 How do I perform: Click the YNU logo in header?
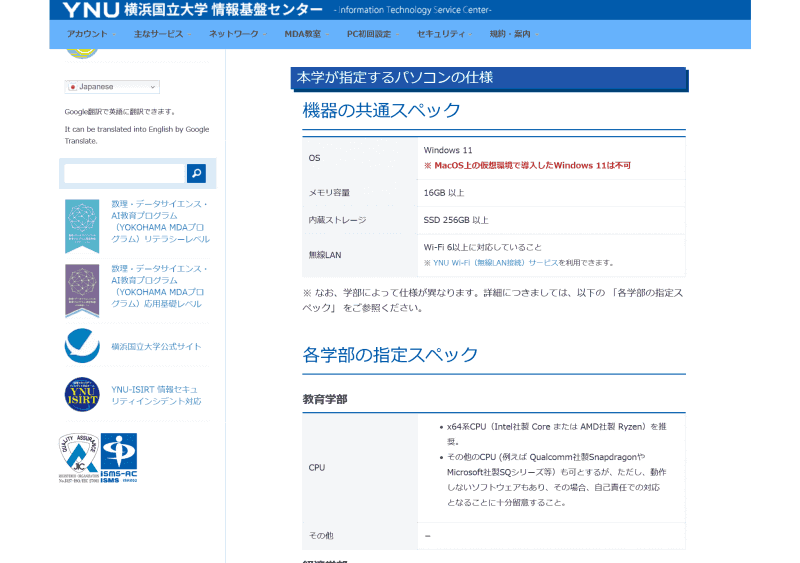(x=91, y=9)
